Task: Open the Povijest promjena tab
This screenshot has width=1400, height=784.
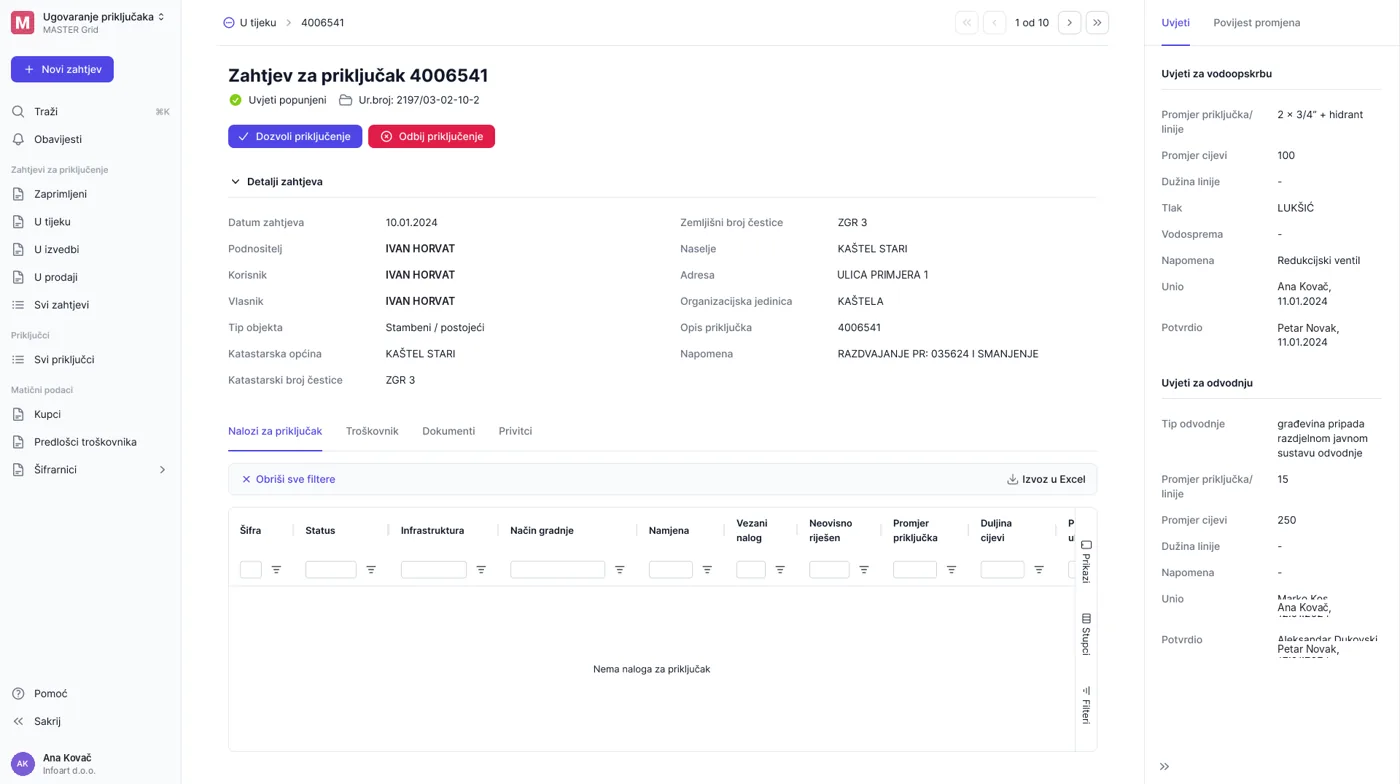Action: point(1256,22)
